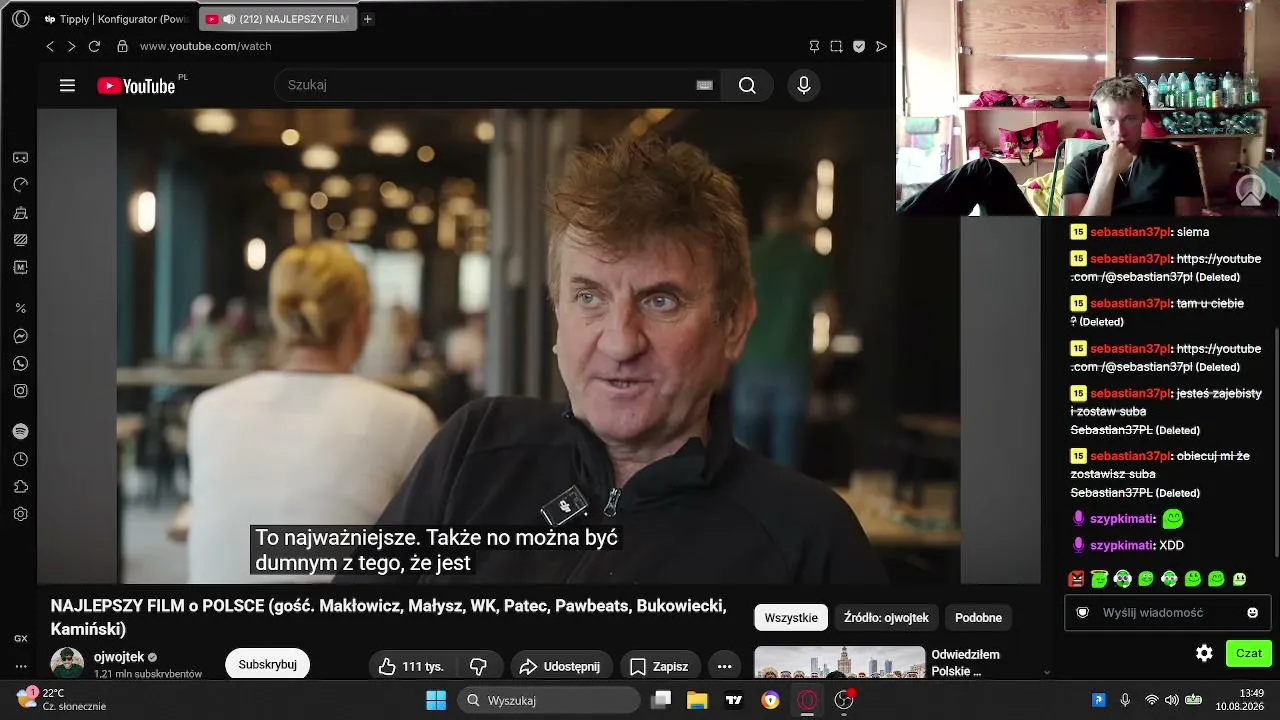Click the chat scrollbar

point(1276,440)
